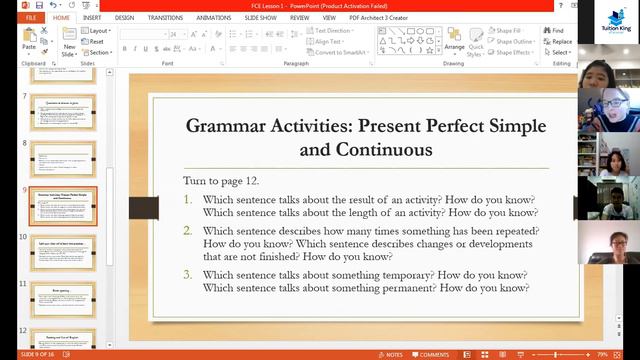This screenshot has width=640, height=360.
Task: Click Convert to SmartArt button
Action: 338,52
